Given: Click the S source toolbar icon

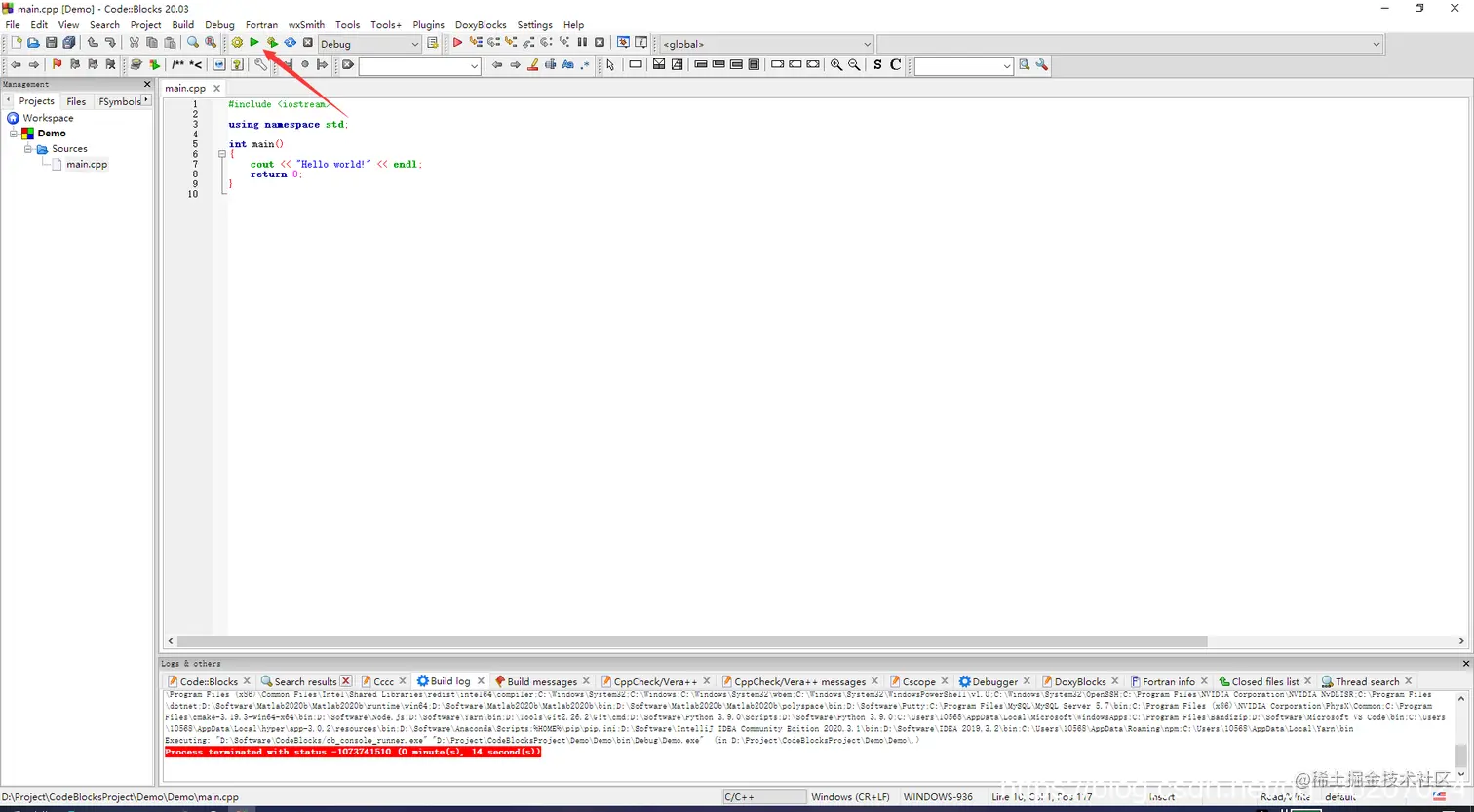Looking at the screenshot, I should point(877,65).
